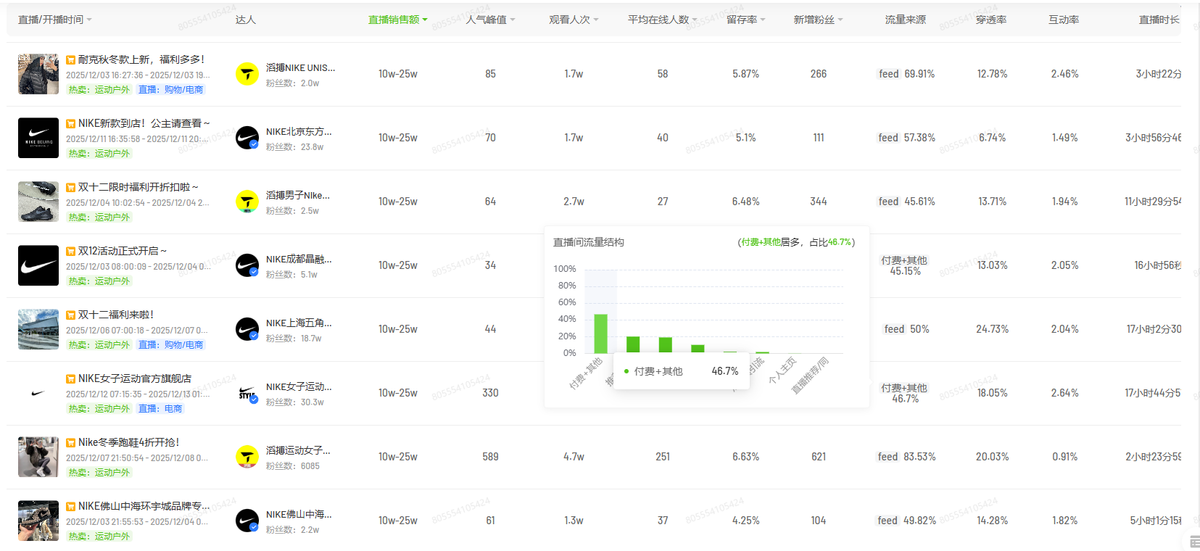Viewport: 1200px width, 551px height.
Task: Click the 滔搏男子Nike yellow avatar icon
Action: (x=247, y=202)
